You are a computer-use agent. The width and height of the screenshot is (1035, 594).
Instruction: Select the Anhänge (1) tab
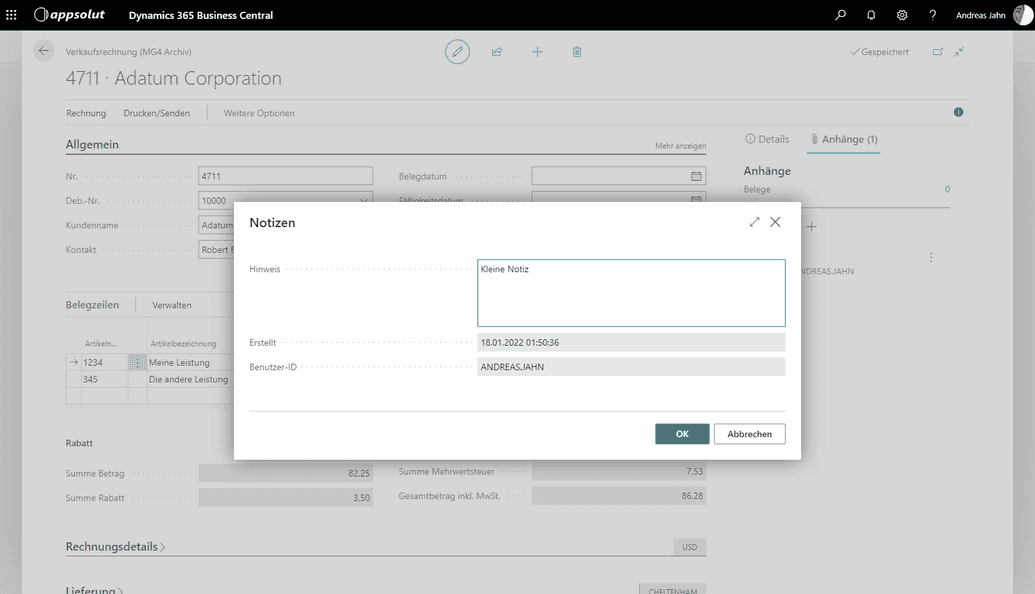coord(843,139)
